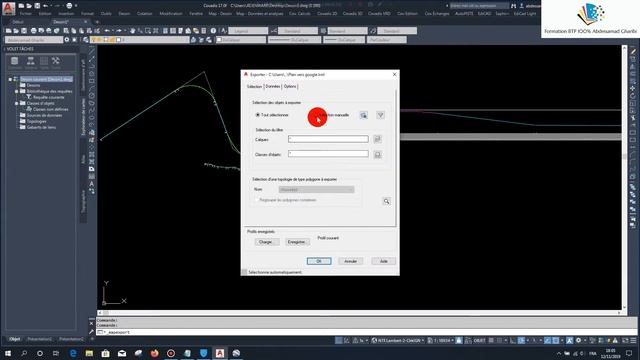Image resolution: width=640 pixels, height=360 pixels.
Task: Confirm export with the OK button
Action: [319, 261]
